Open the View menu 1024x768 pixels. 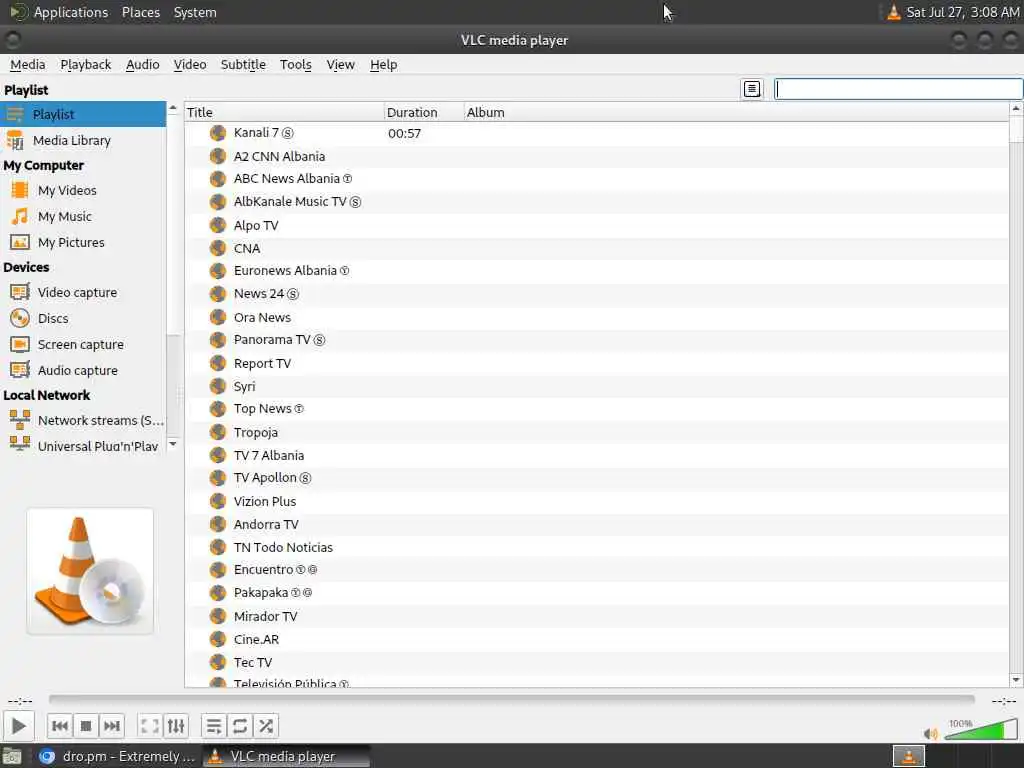click(340, 65)
